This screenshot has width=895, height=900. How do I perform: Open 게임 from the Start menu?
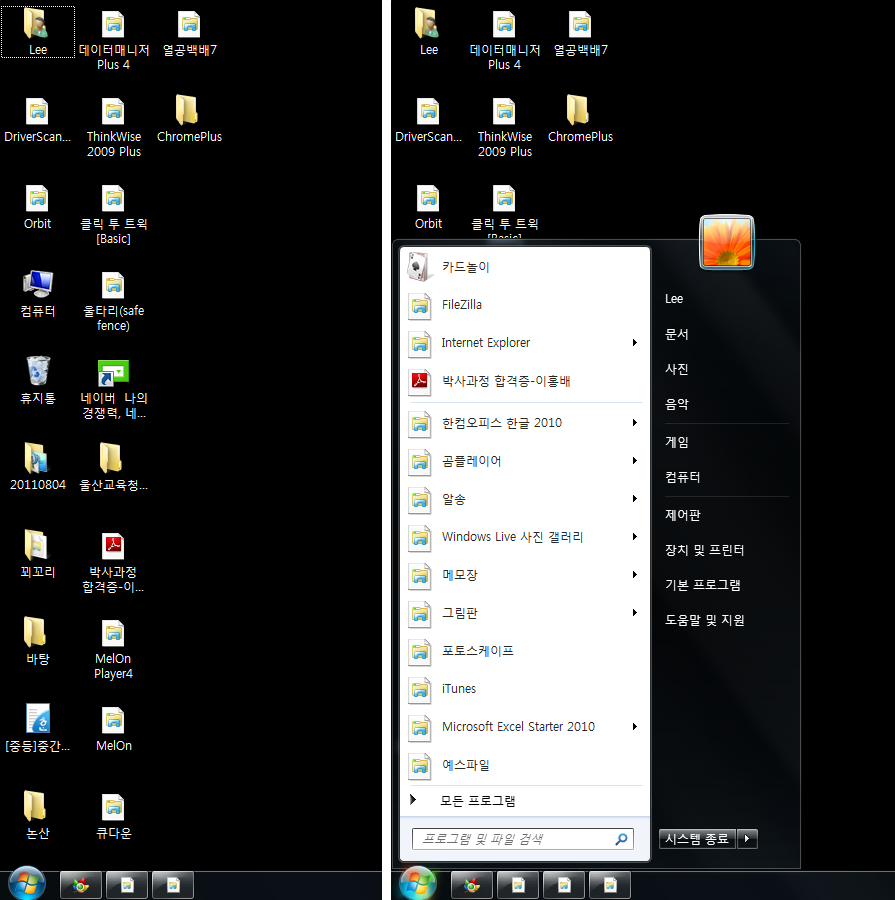[x=676, y=442]
